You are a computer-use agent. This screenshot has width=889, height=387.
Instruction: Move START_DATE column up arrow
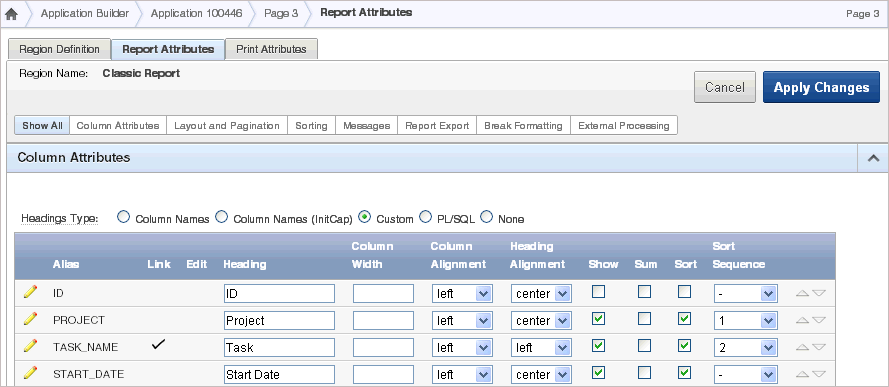click(x=802, y=375)
